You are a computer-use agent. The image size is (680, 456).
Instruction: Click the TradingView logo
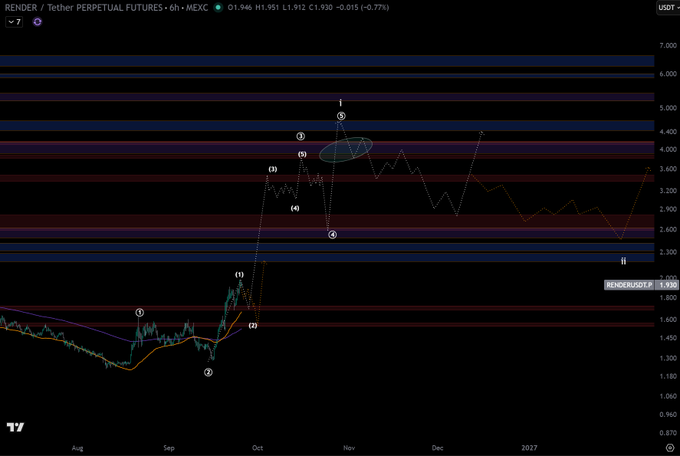(x=15, y=427)
